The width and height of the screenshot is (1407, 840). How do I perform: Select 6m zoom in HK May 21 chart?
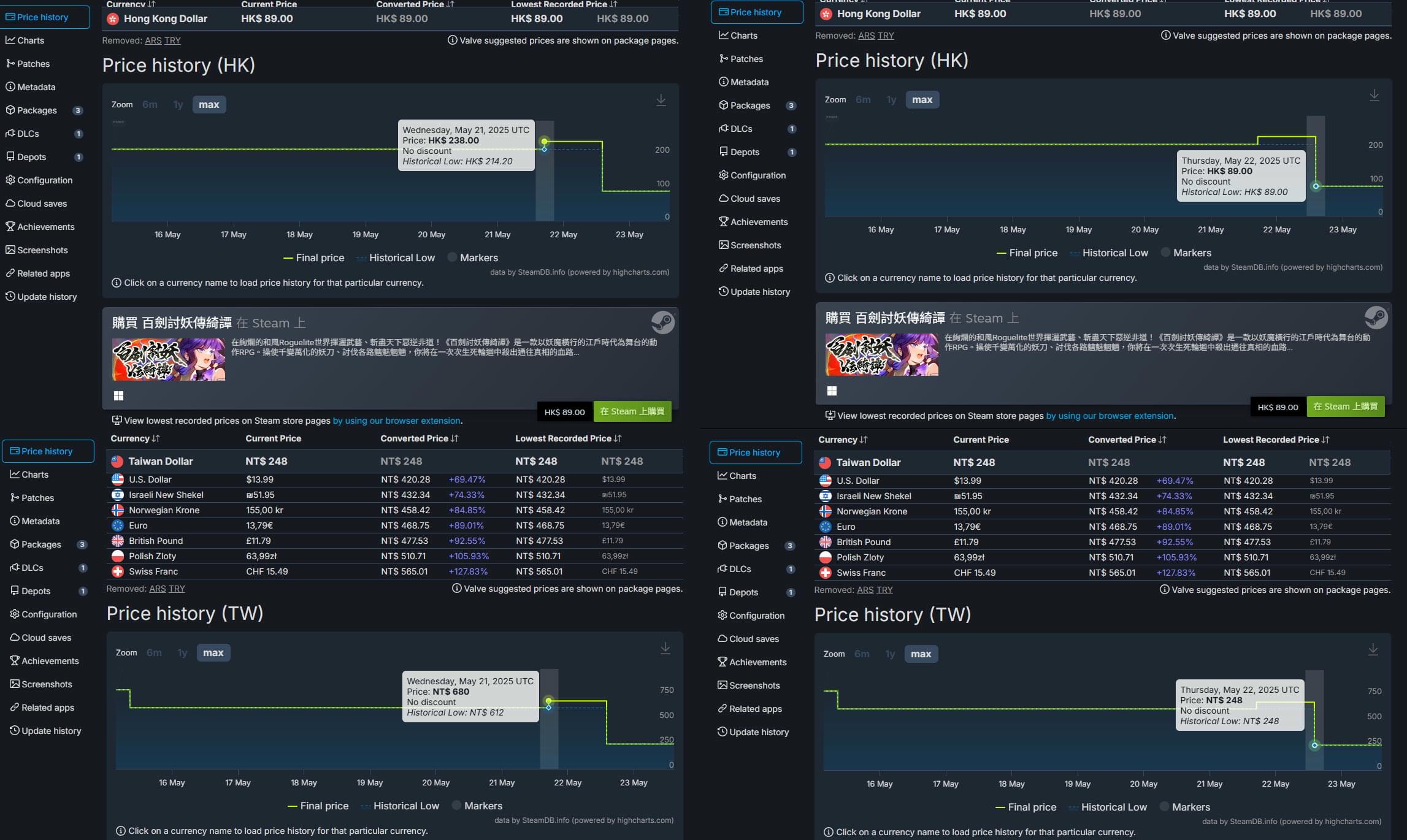point(150,105)
